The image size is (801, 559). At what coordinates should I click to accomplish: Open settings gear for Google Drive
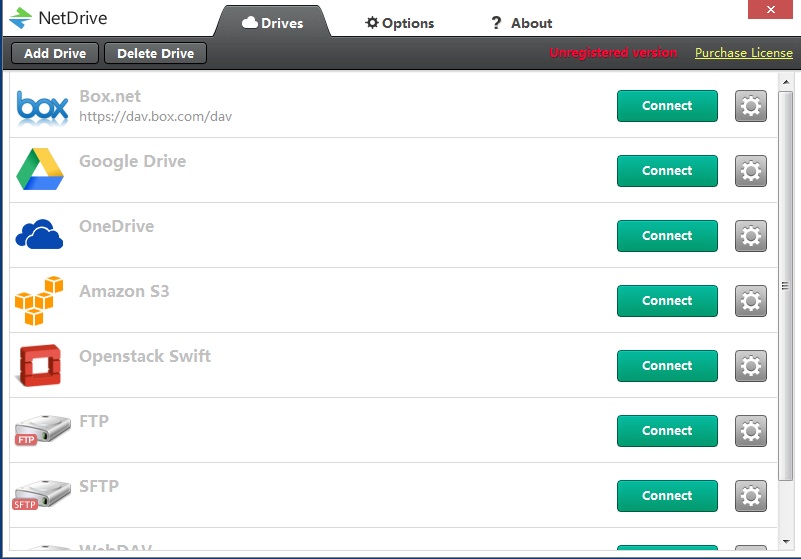pos(750,171)
